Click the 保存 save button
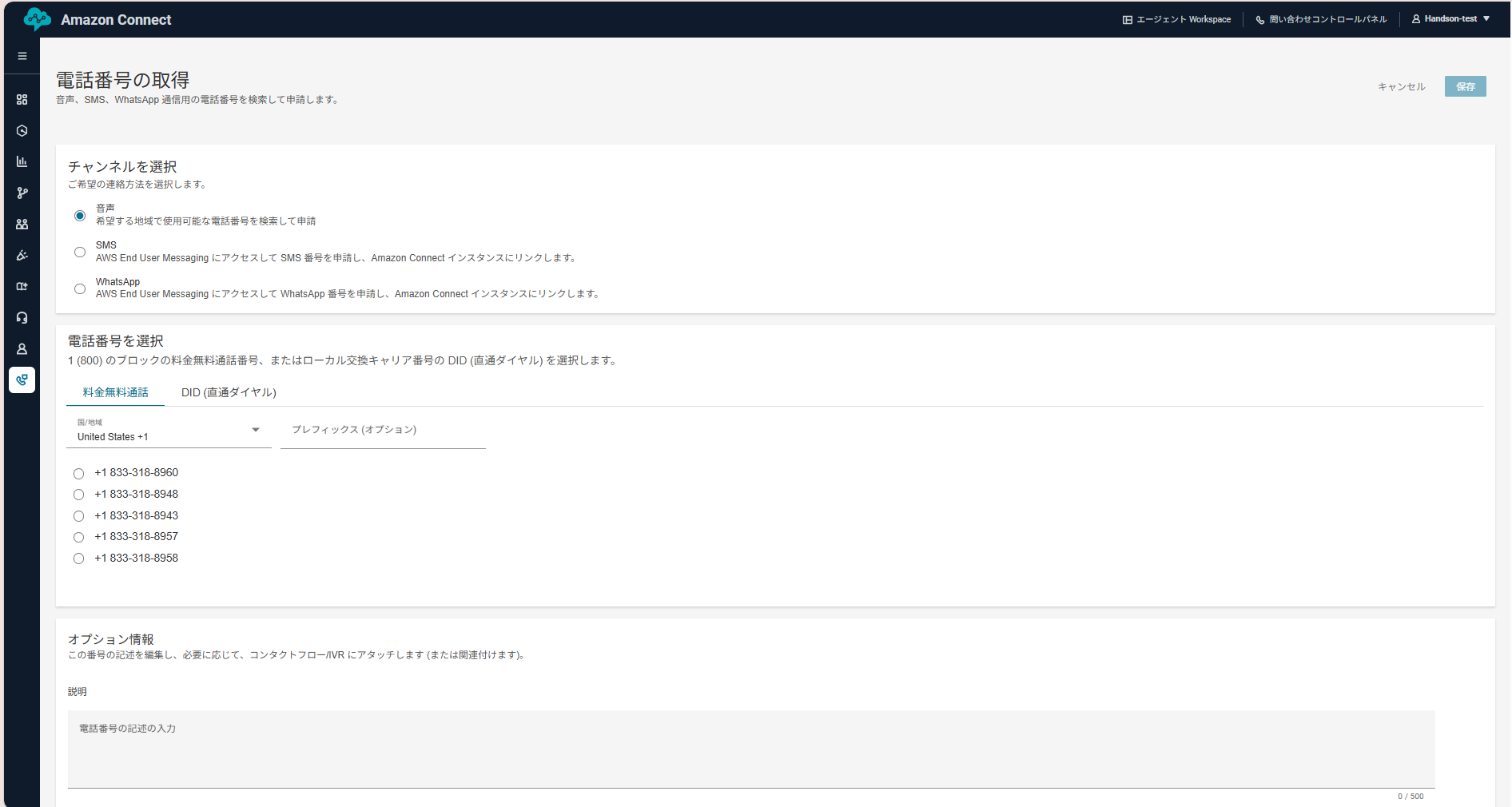Image resolution: width=1512 pixels, height=807 pixels. (x=1465, y=86)
